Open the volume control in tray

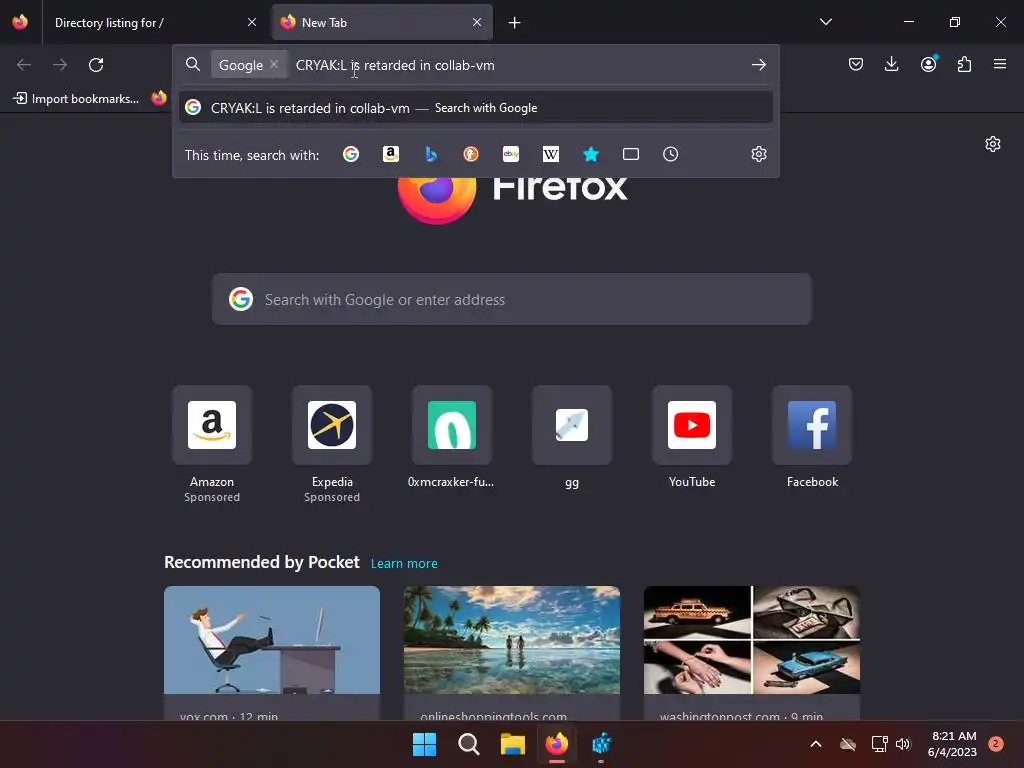[x=903, y=744]
